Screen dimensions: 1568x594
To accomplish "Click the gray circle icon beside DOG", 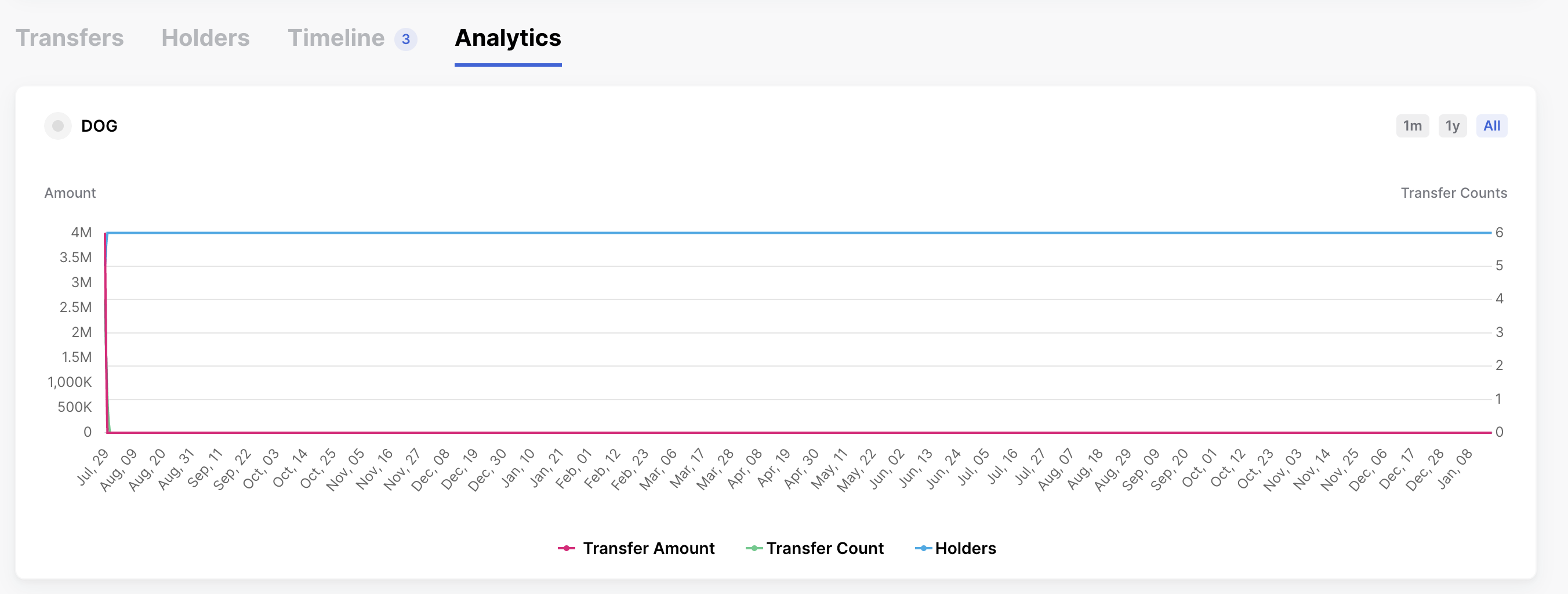I will coord(58,126).
